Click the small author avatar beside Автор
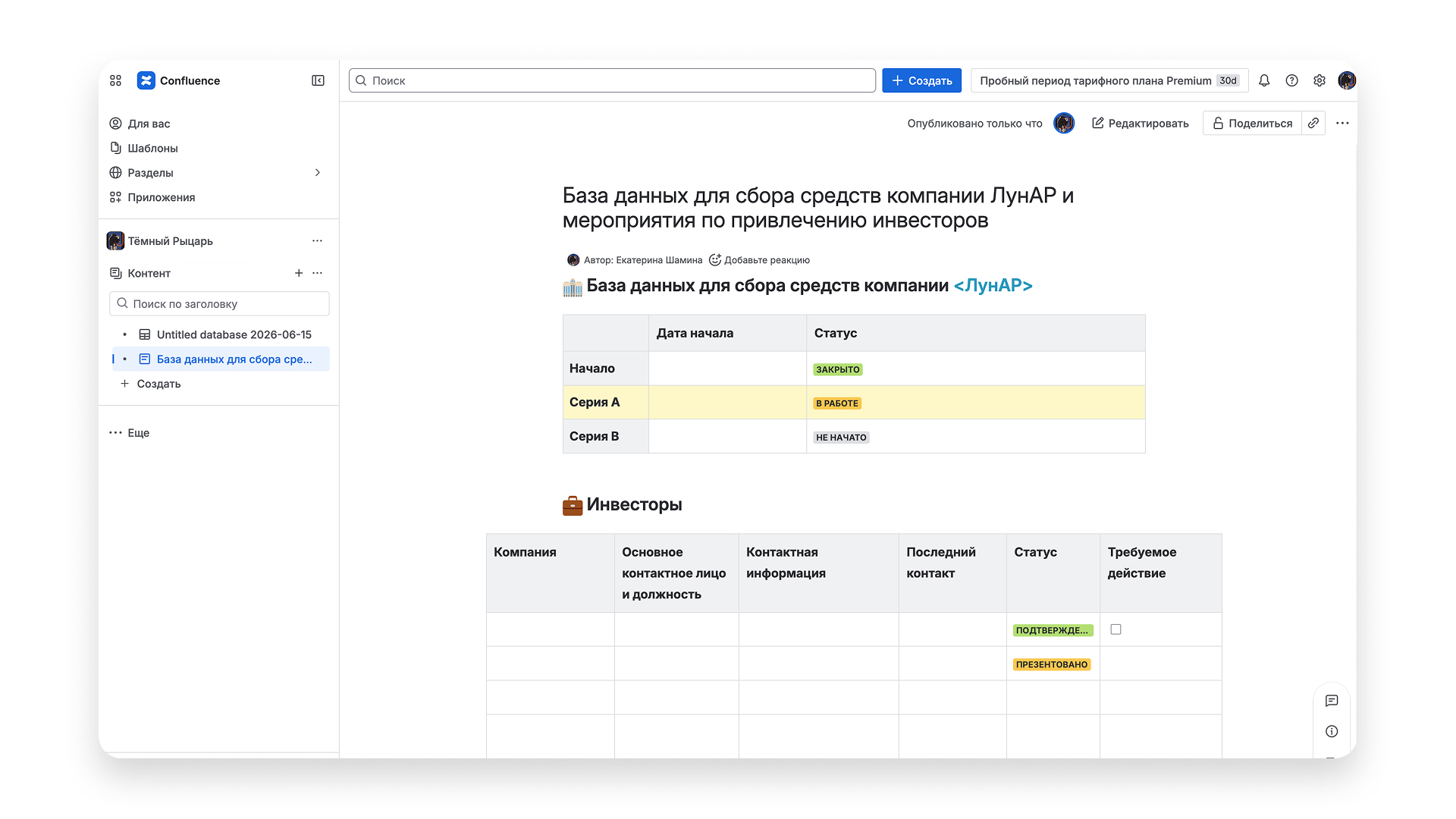 pos(573,260)
